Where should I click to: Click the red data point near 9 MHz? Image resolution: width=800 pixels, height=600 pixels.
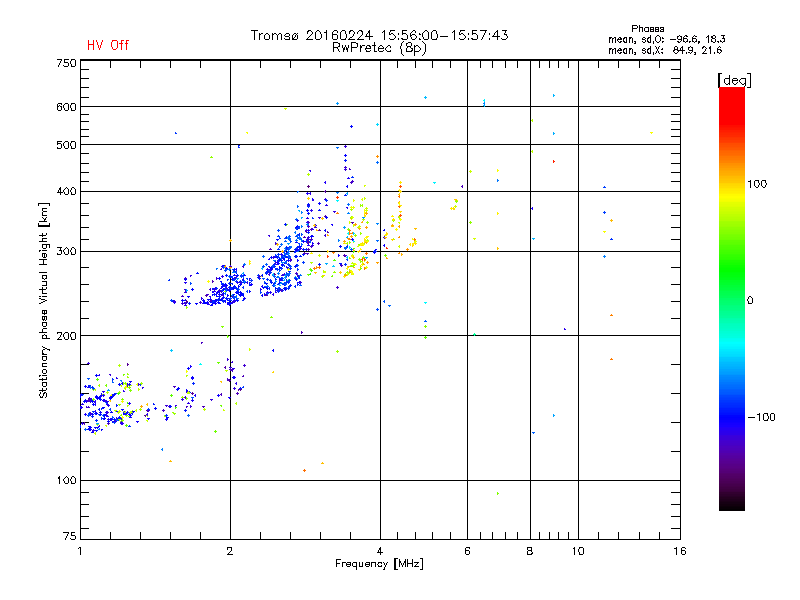[554, 161]
